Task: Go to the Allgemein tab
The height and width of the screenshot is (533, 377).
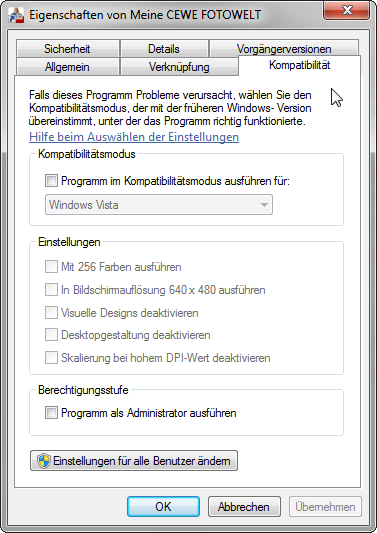Action: [x=67, y=67]
